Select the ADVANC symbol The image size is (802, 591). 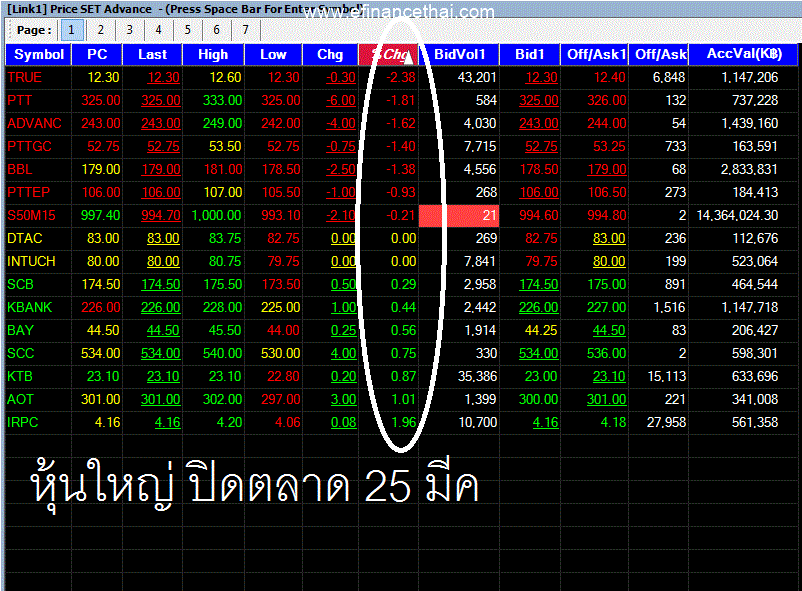[34, 123]
